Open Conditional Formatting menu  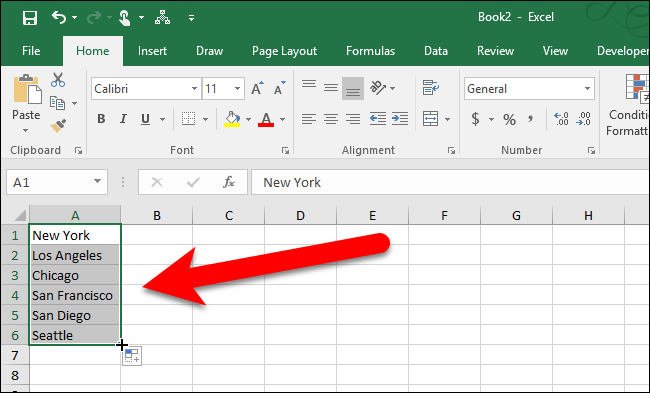pos(628,105)
